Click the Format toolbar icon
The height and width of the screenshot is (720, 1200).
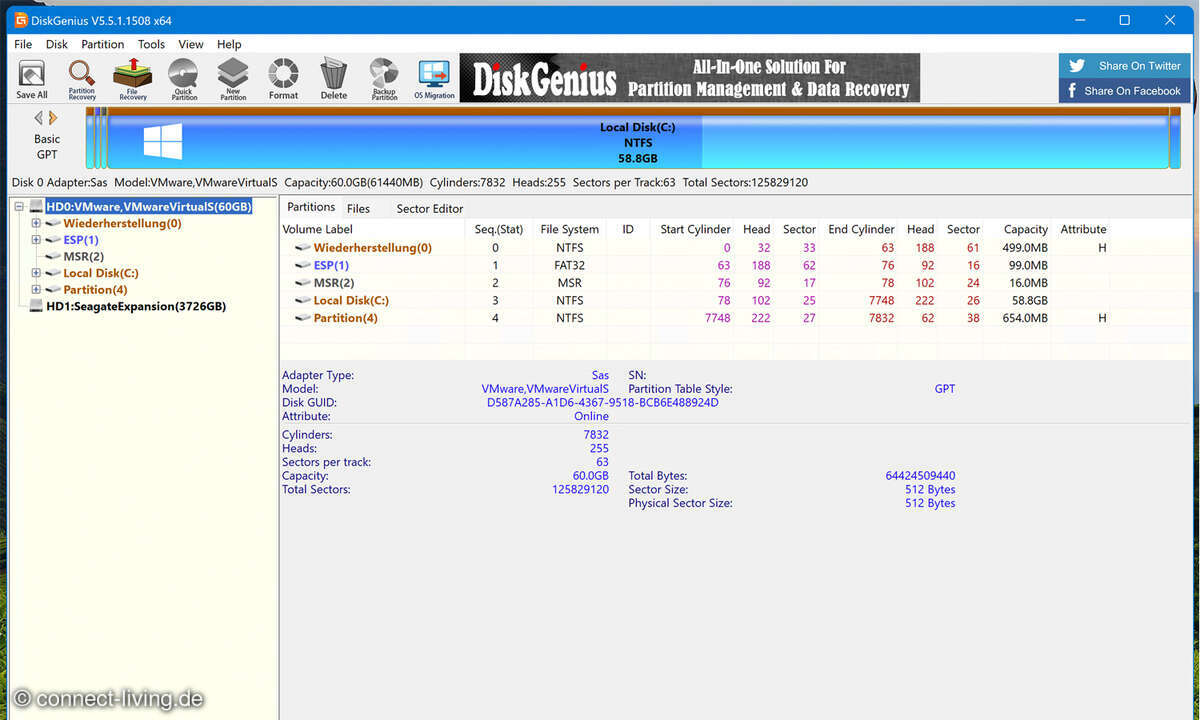pos(283,79)
